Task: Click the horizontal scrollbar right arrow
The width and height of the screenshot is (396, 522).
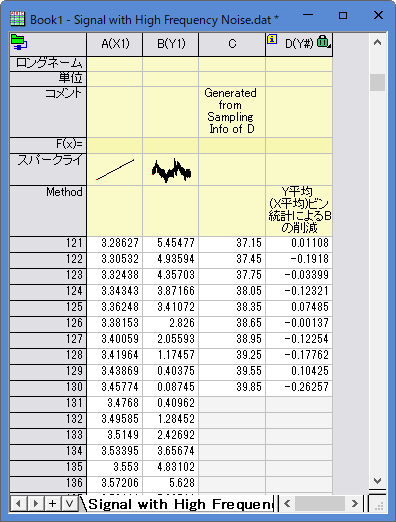Action: [355, 503]
